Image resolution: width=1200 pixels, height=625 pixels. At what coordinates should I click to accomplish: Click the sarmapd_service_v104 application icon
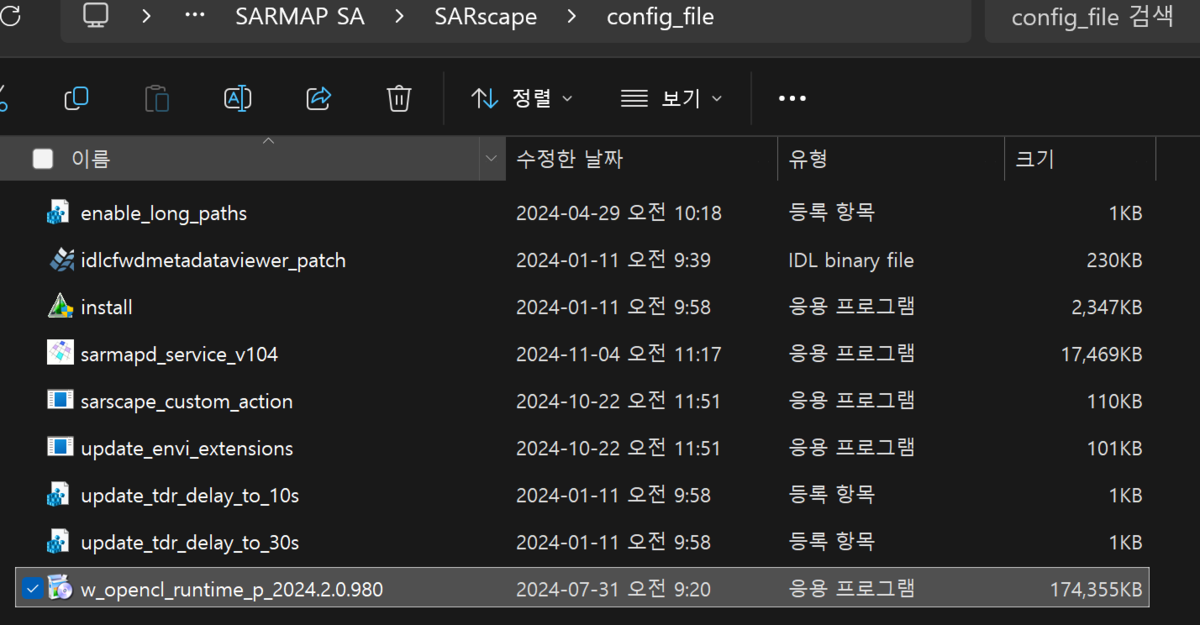point(58,353)
